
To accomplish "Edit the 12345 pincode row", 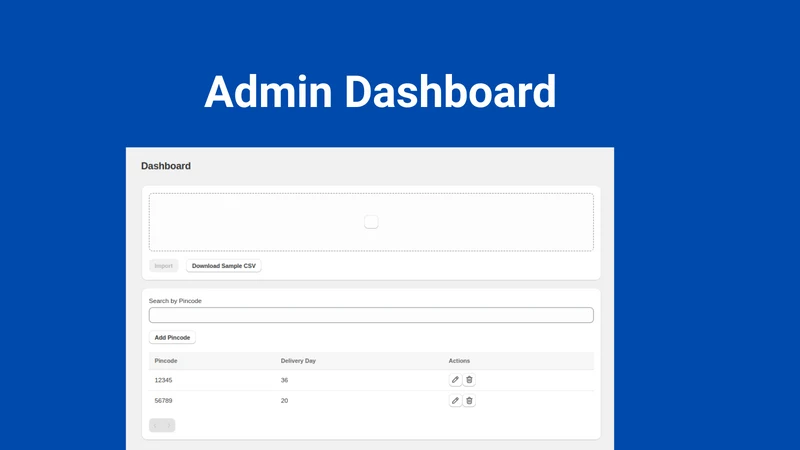I will pos(455,380).
